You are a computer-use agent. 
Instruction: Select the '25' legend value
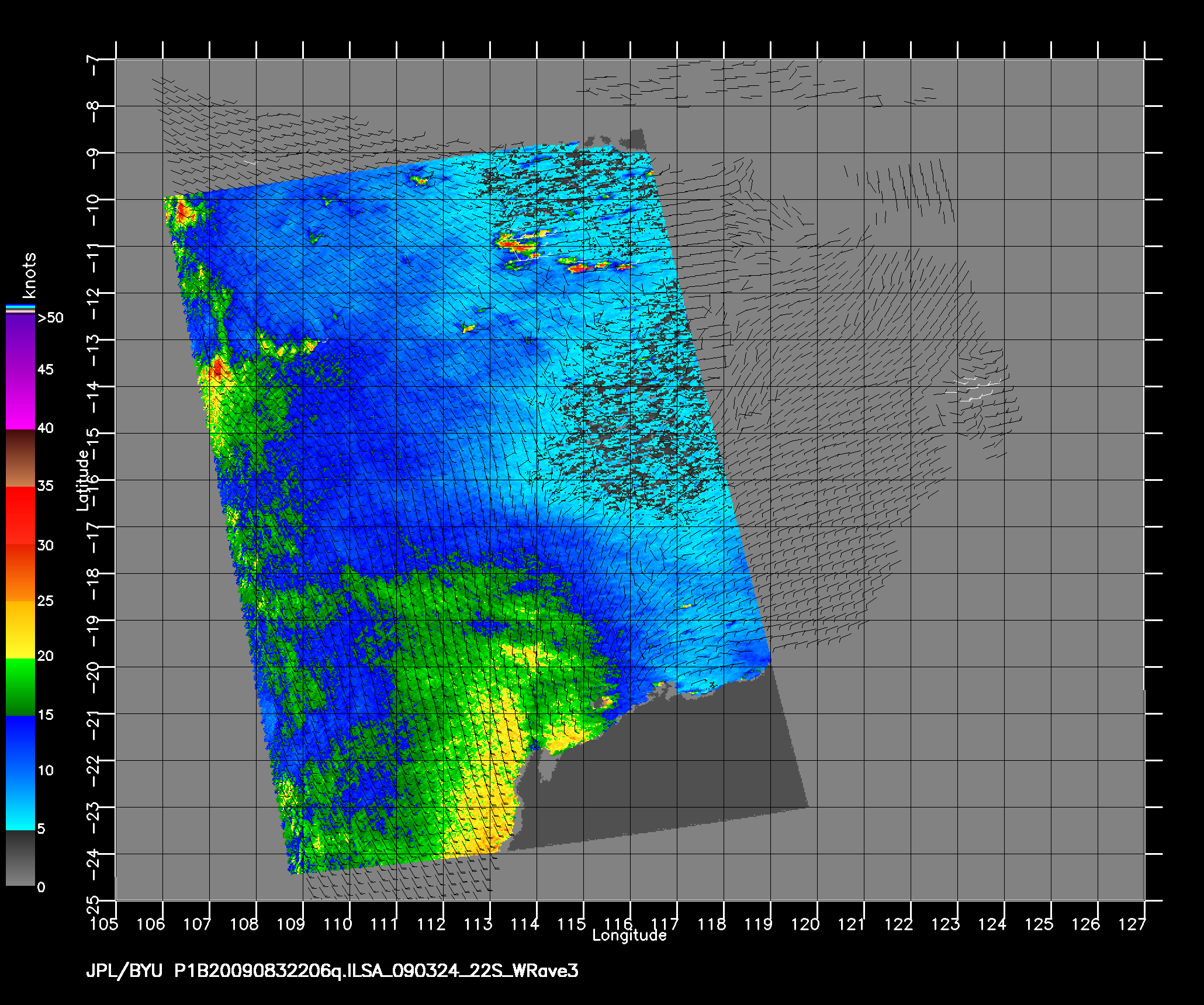[x=46, y=601]
